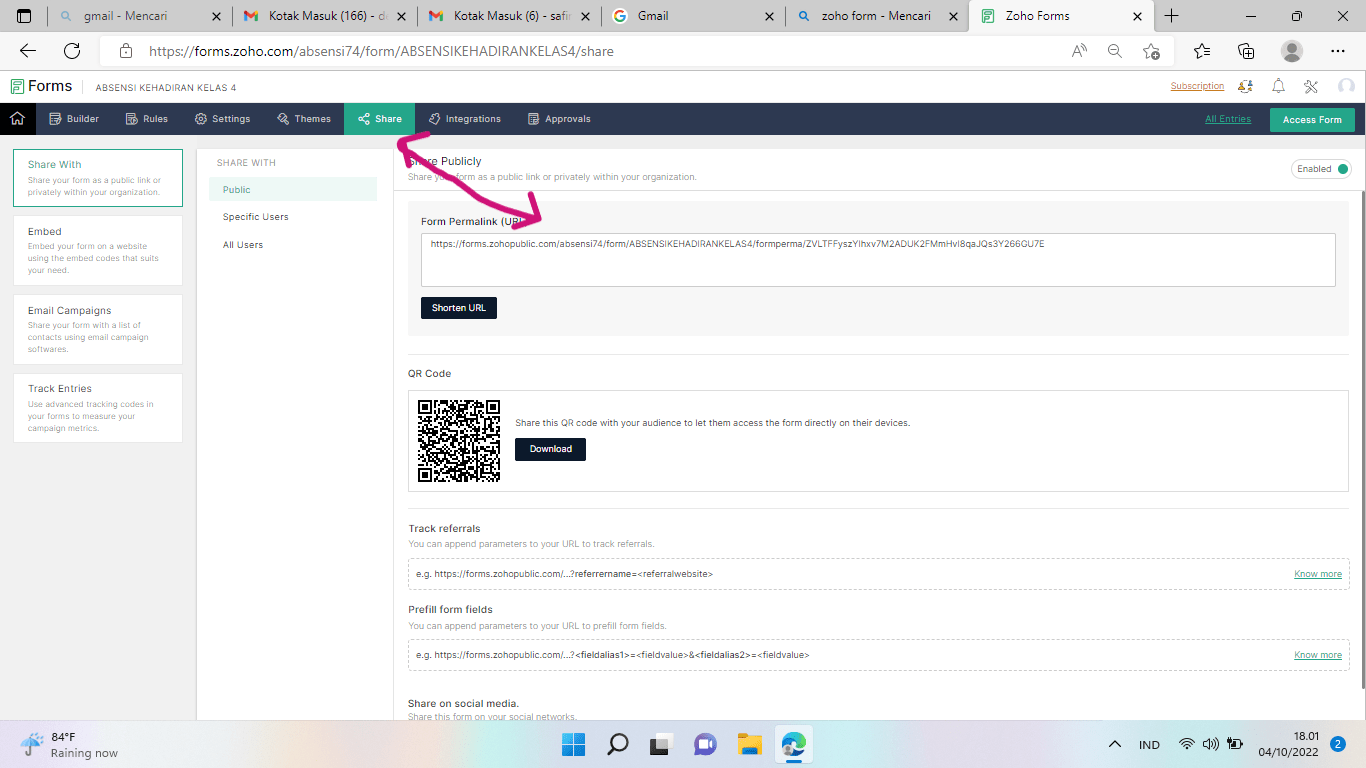
Task: Open the Builder tab
Action: click(74, 118)
